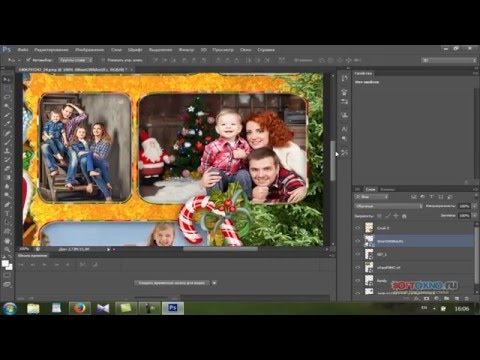Image resolution: width=480 pixels, height=360 pixels.
Task: Open the Filter menu in the menu bar
Action: (186, 50)
